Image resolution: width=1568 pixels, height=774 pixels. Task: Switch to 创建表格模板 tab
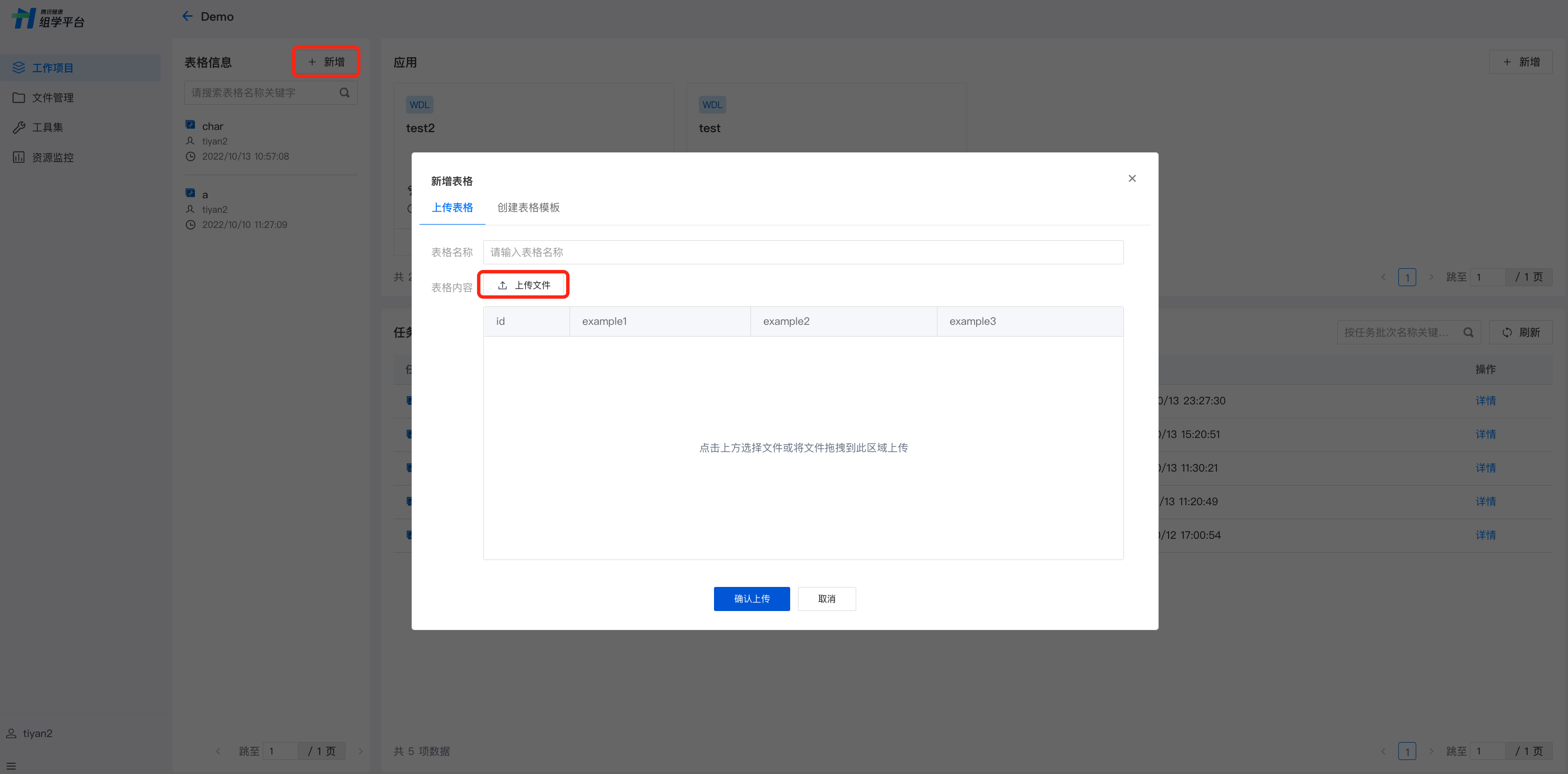click(x=528, y=208)
